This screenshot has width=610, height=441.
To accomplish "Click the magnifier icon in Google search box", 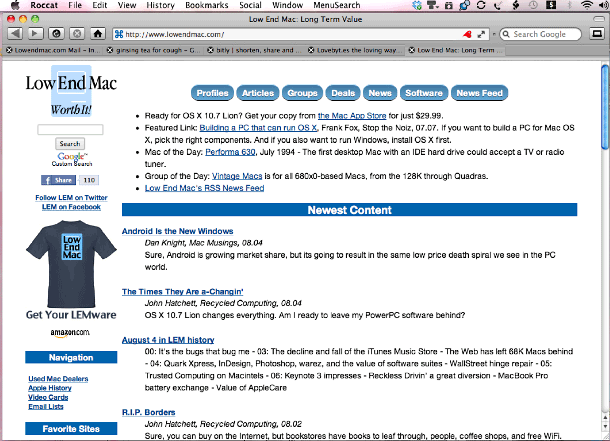I will pyautogui.click(x=506, y=34).
